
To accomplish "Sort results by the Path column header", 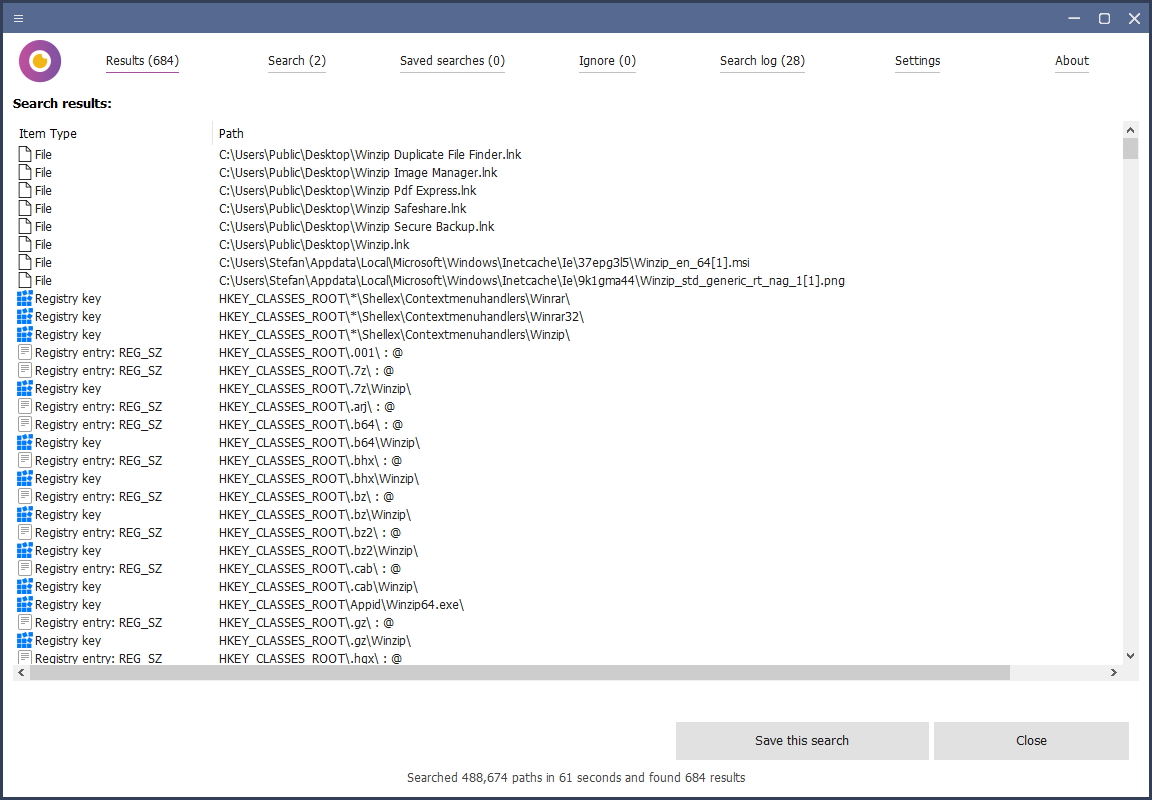I will 231,134.
